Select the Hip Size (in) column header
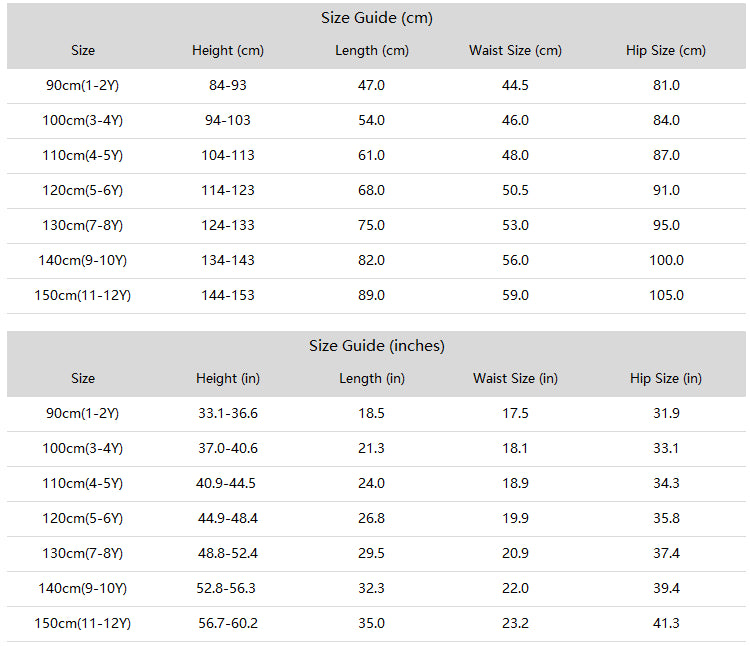The image size is (750, 646). click(x=666, y=378)
